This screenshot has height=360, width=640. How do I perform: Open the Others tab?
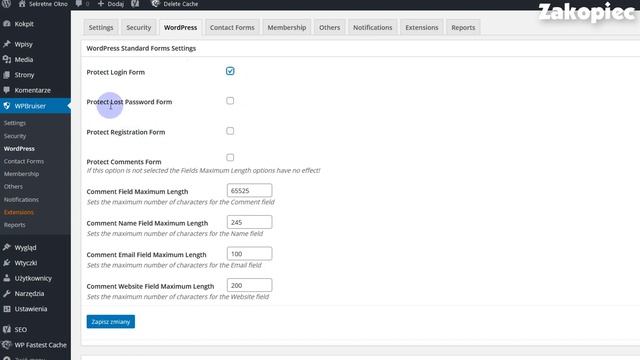pos(329,27)
